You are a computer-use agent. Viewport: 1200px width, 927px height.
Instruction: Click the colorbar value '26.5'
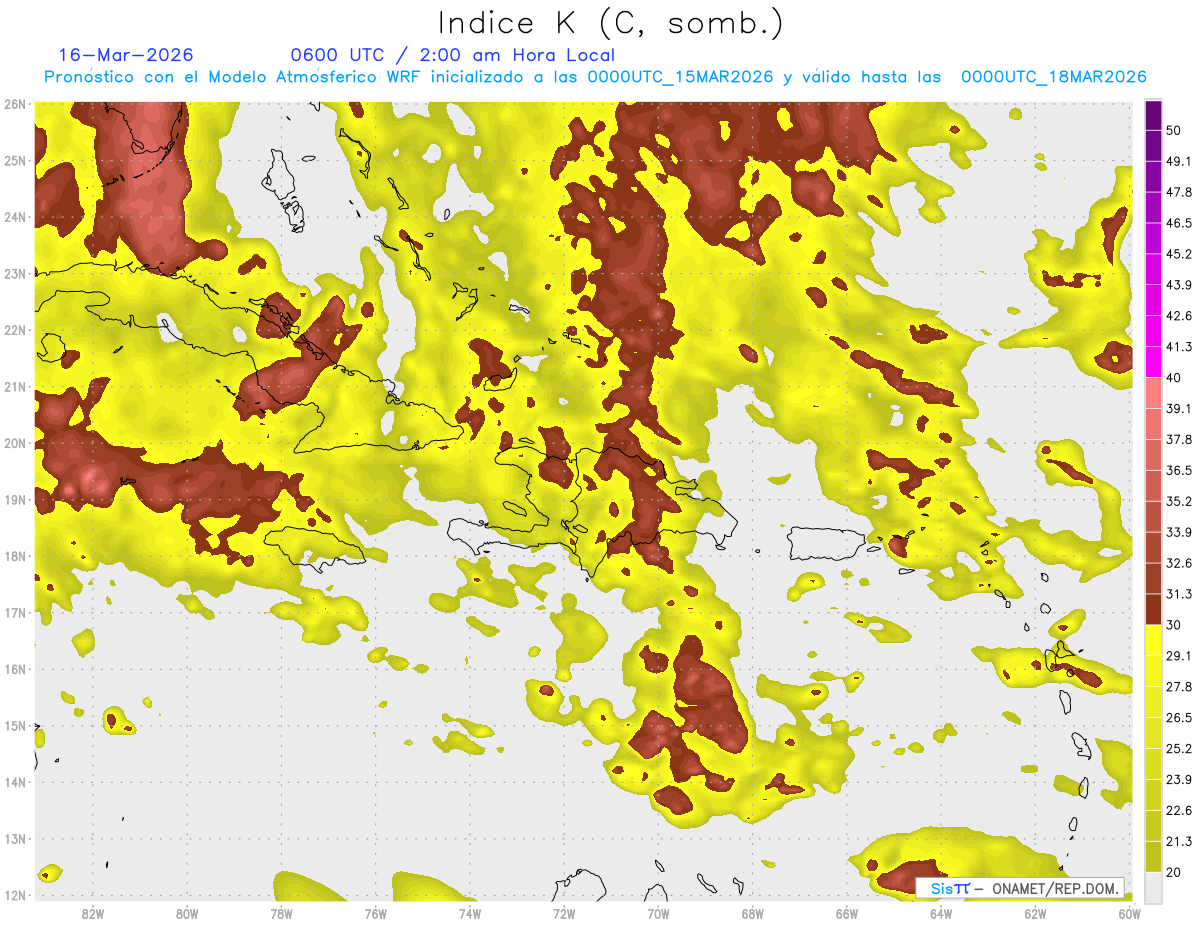tap(1179, 717)
